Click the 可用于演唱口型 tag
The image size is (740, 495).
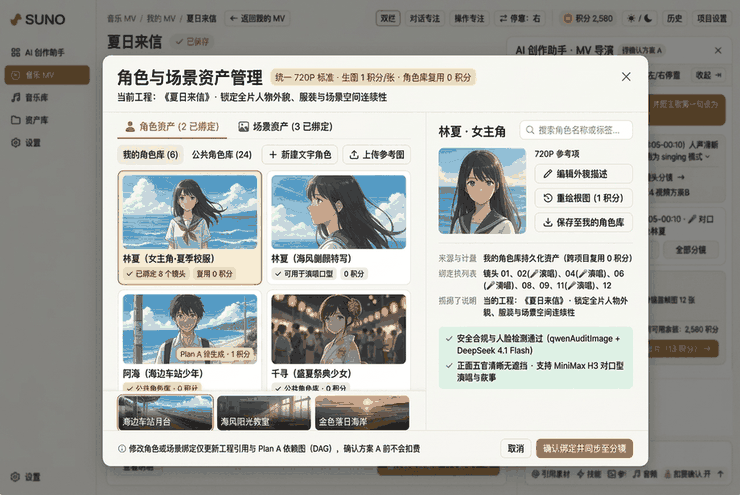click(304, 273)
